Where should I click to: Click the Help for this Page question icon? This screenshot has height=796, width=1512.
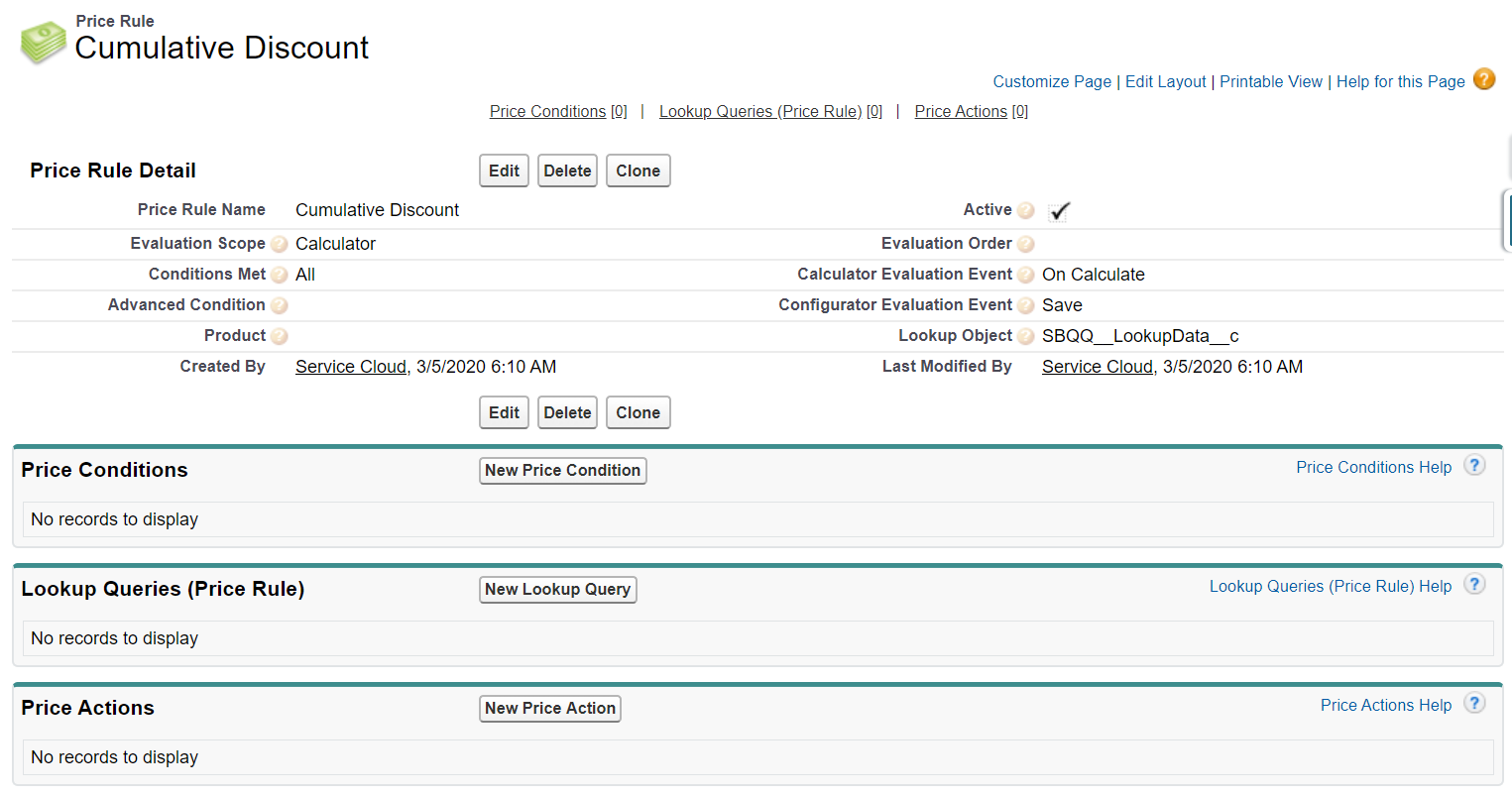[1483, 79]
